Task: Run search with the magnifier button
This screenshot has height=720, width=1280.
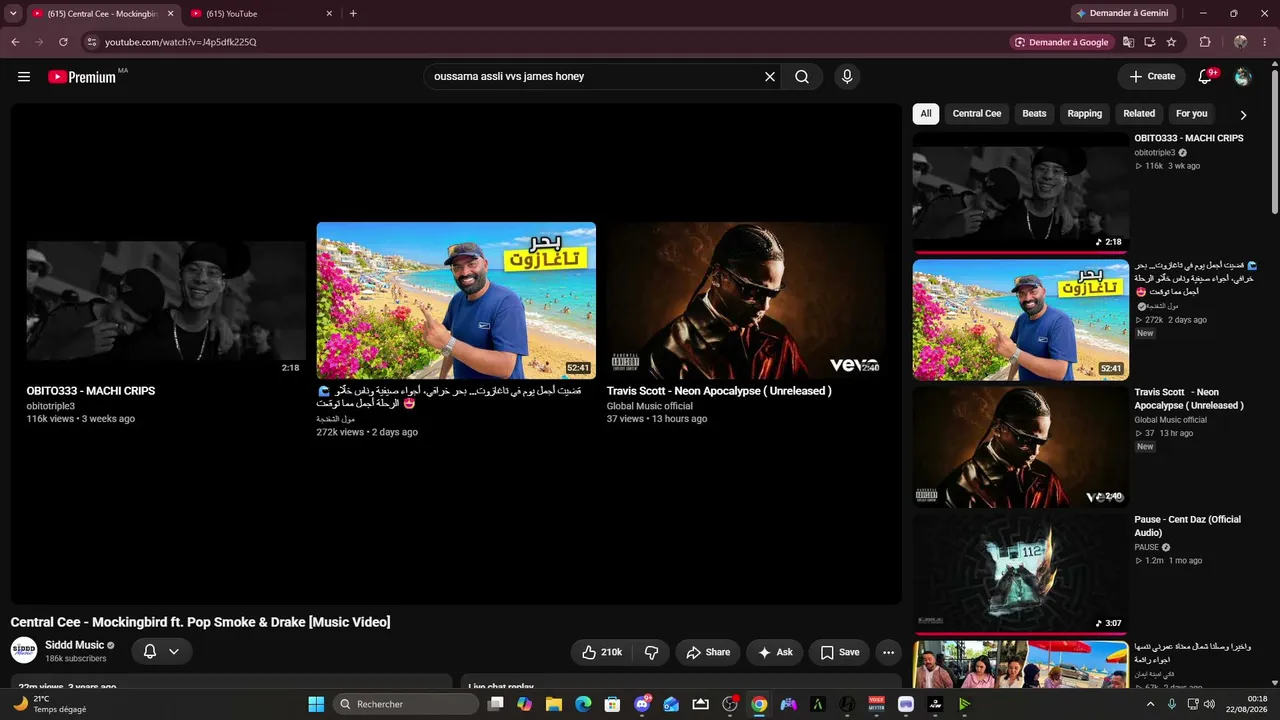Action: (802, 77)
